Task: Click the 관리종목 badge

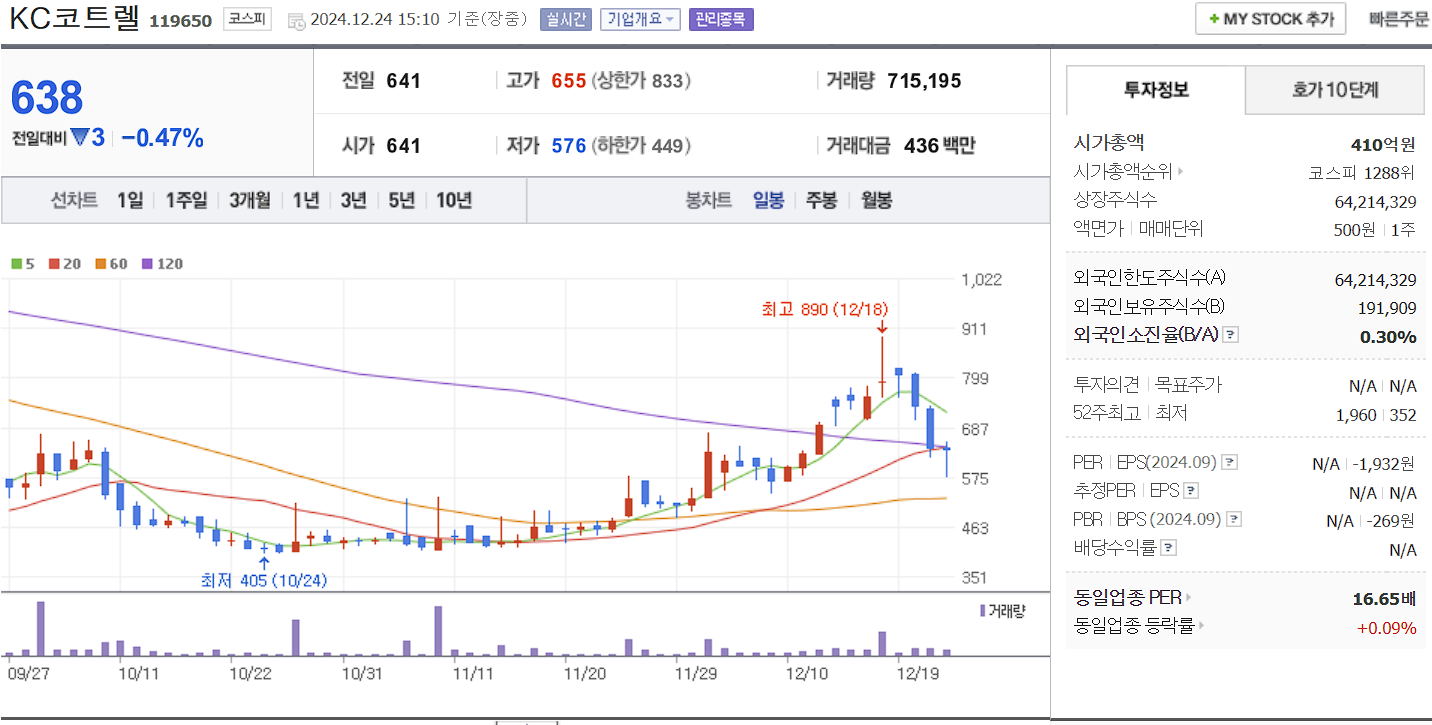Action: 721,19
